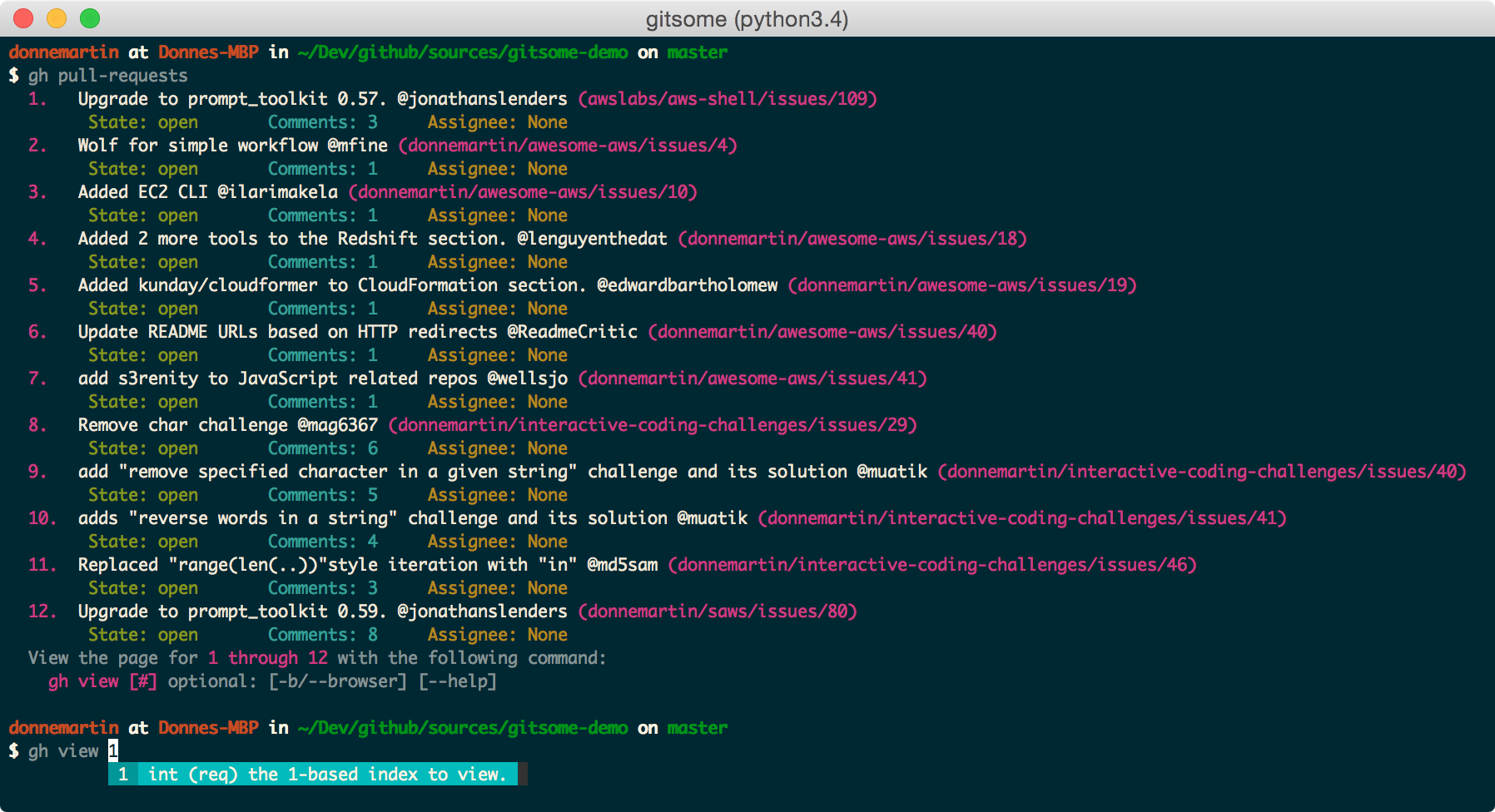Click 'Wolf for simple workflow' title
This screenshot has height=812, width=1495.
point(198,146)
